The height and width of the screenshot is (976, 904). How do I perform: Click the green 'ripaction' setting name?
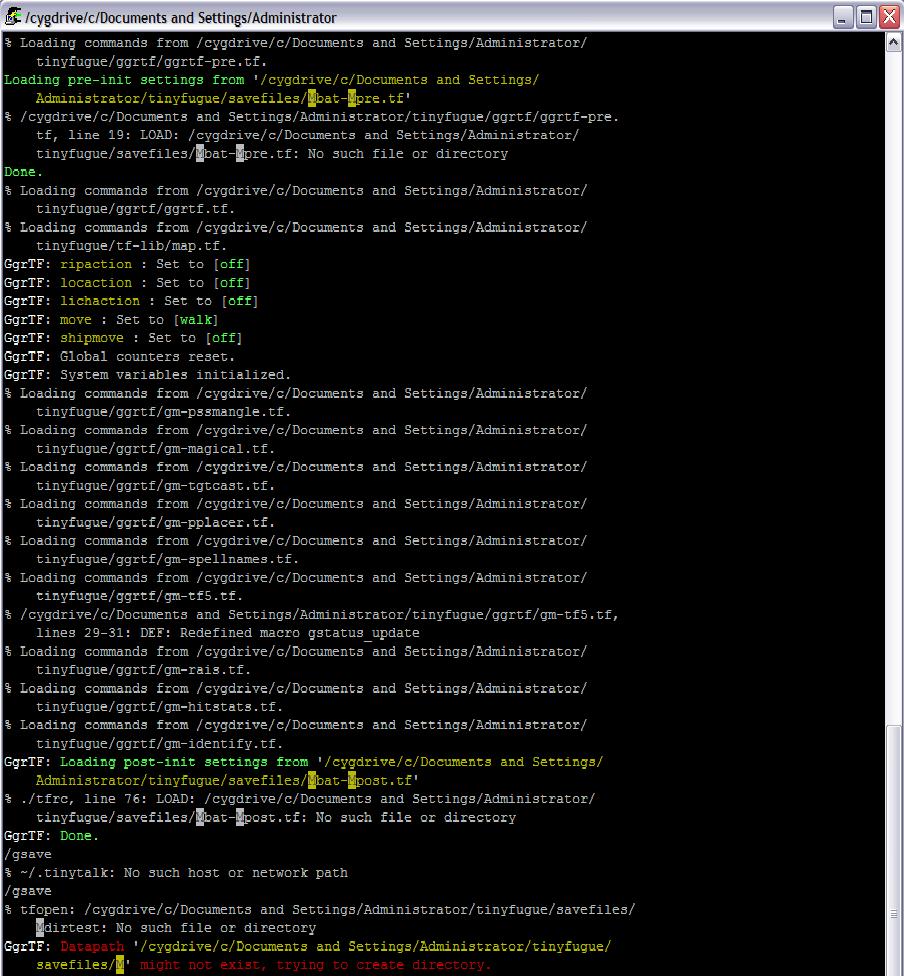click(96, 265)
